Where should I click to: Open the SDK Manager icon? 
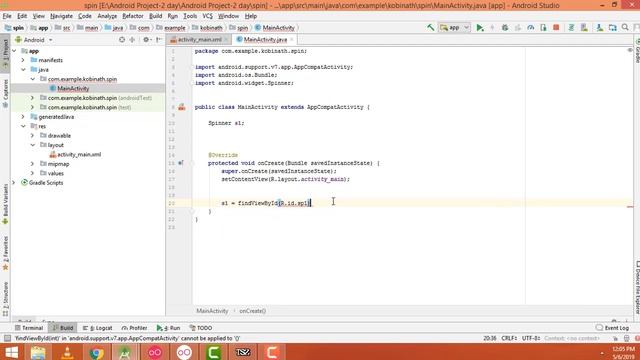tap(600, 28)
